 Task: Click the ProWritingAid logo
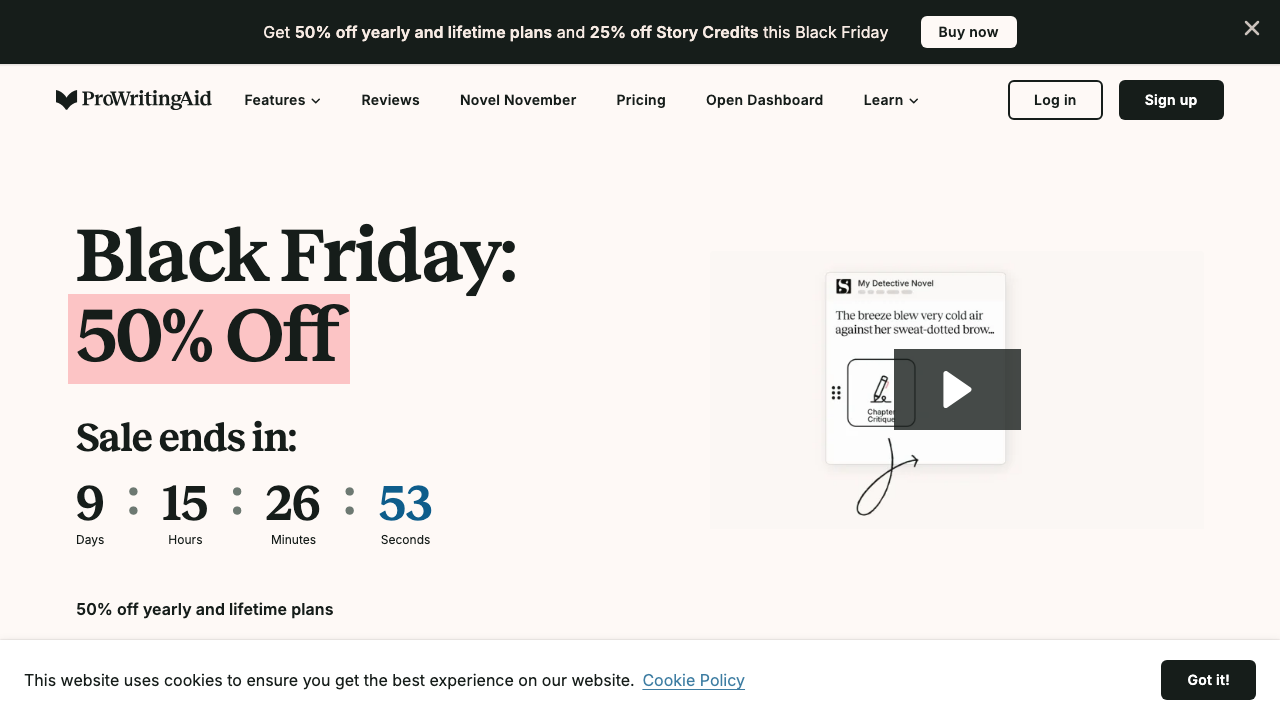click(x=134, y=100)
